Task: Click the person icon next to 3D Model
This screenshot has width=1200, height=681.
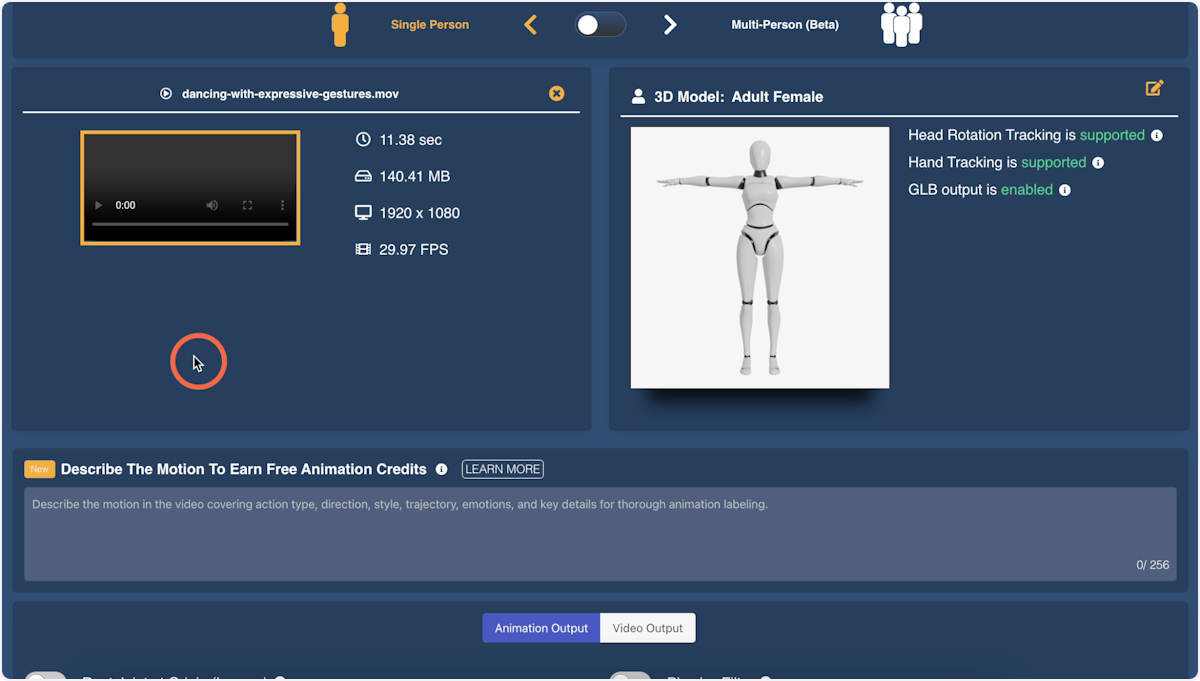Action: tap(638, 97)
